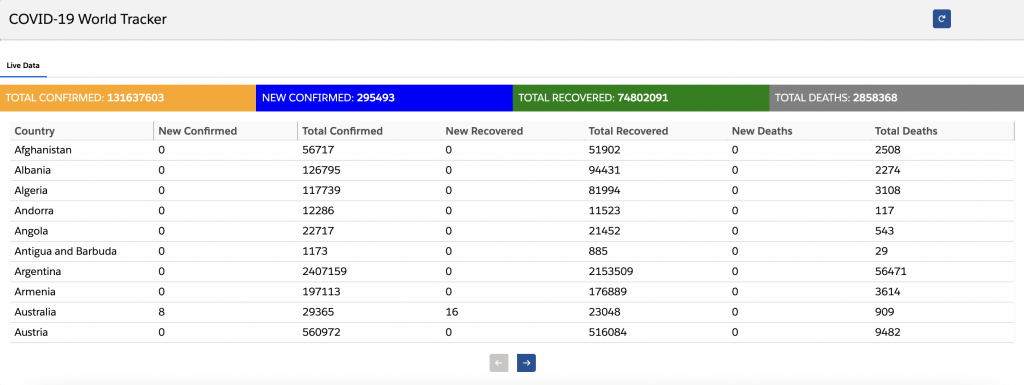Image resolution: width=1024 pixels, height=385 pixels.
Task: Click Australia total recovered value 23048
Action: 604,312
